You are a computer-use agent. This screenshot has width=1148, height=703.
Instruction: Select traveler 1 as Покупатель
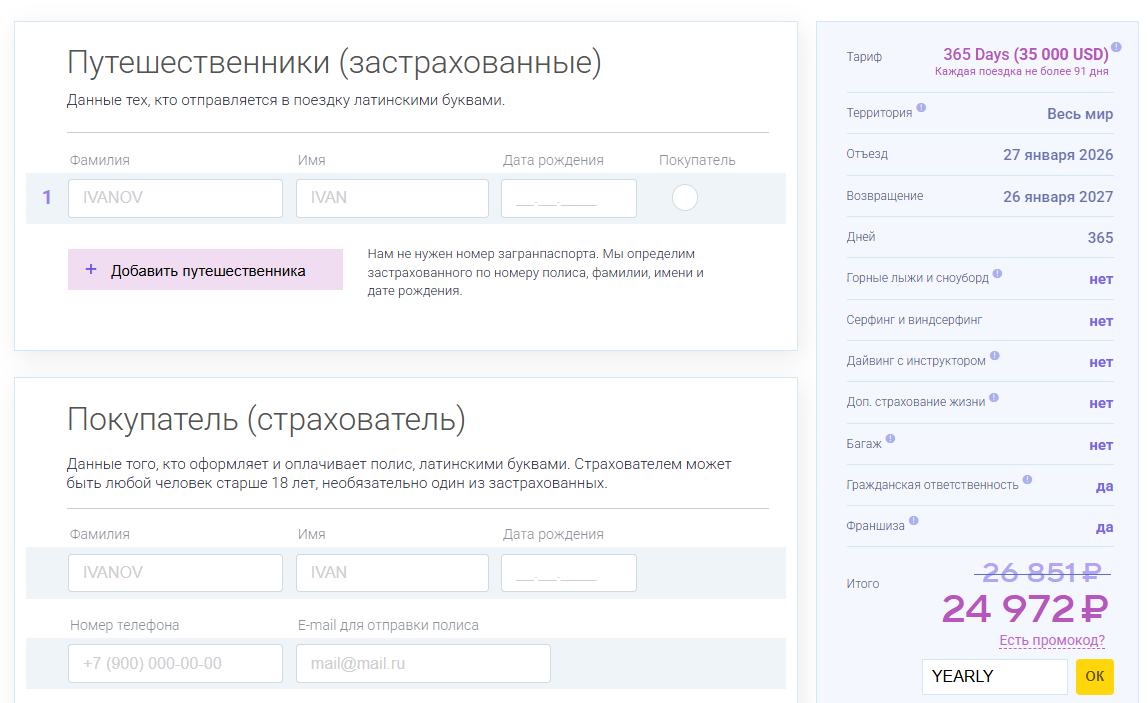685,198
